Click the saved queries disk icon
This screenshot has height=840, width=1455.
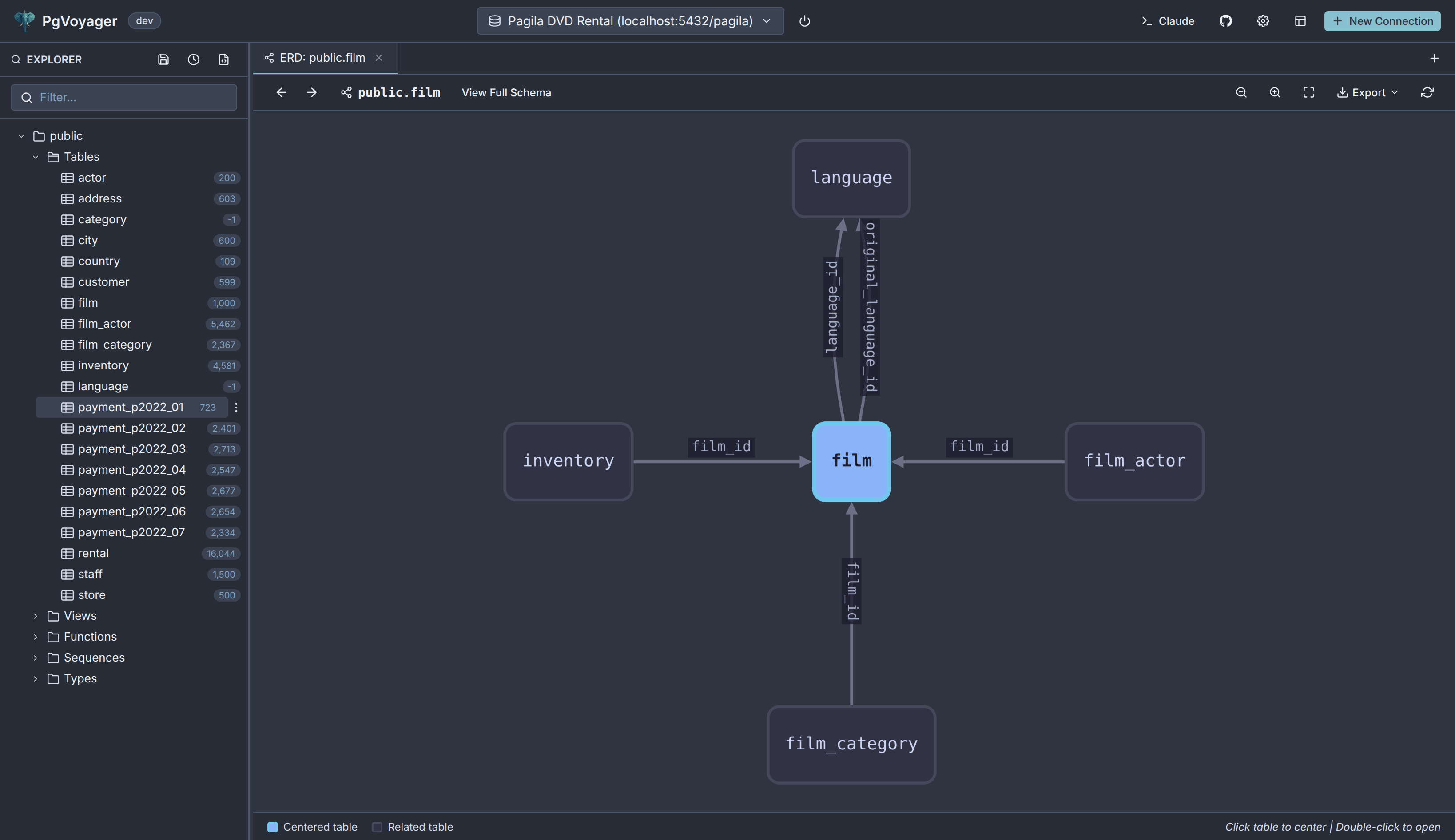pyautogui.click(x=163, y=59)
